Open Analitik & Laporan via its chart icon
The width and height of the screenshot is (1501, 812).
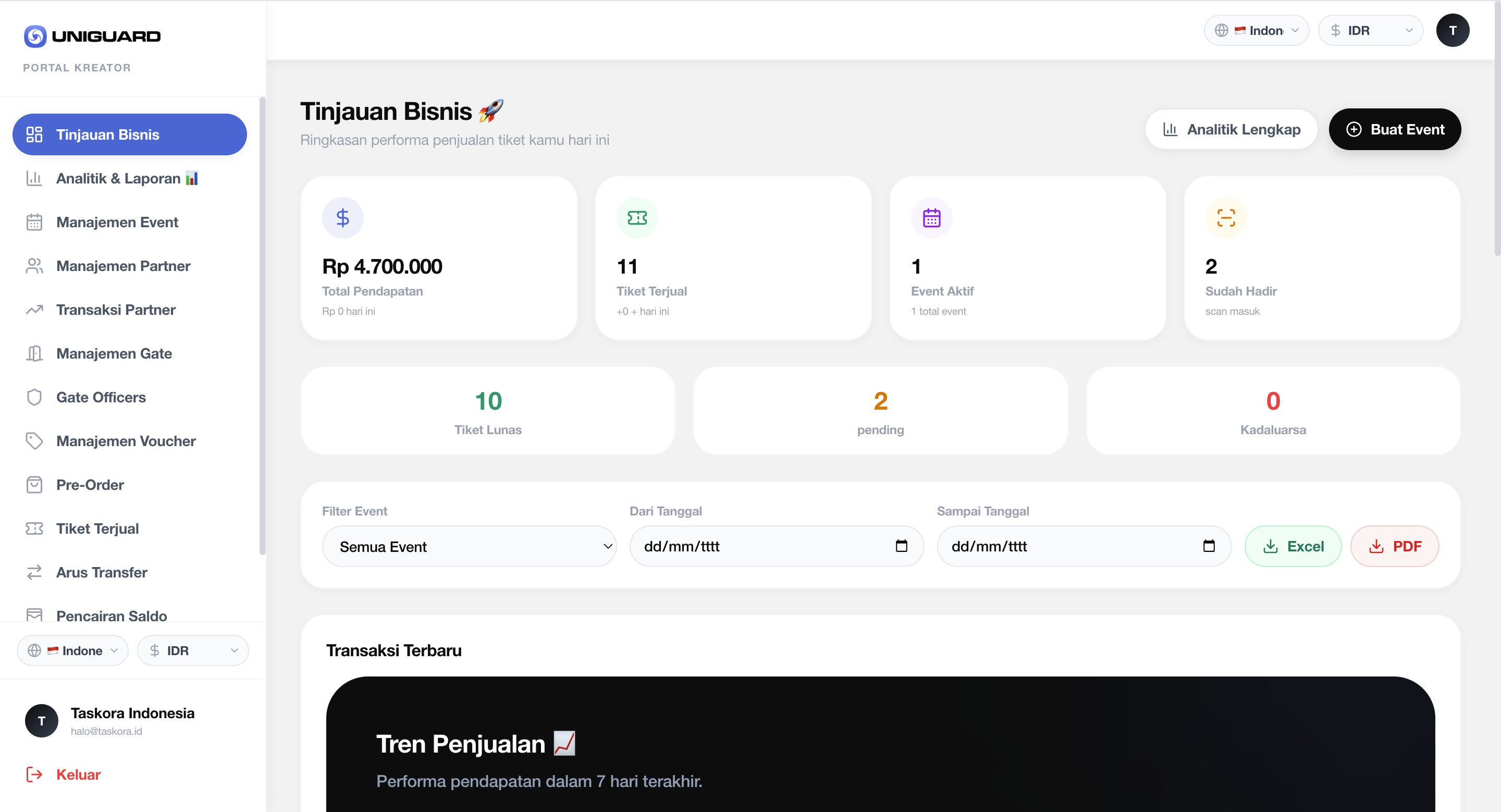(x=34, y=178)
